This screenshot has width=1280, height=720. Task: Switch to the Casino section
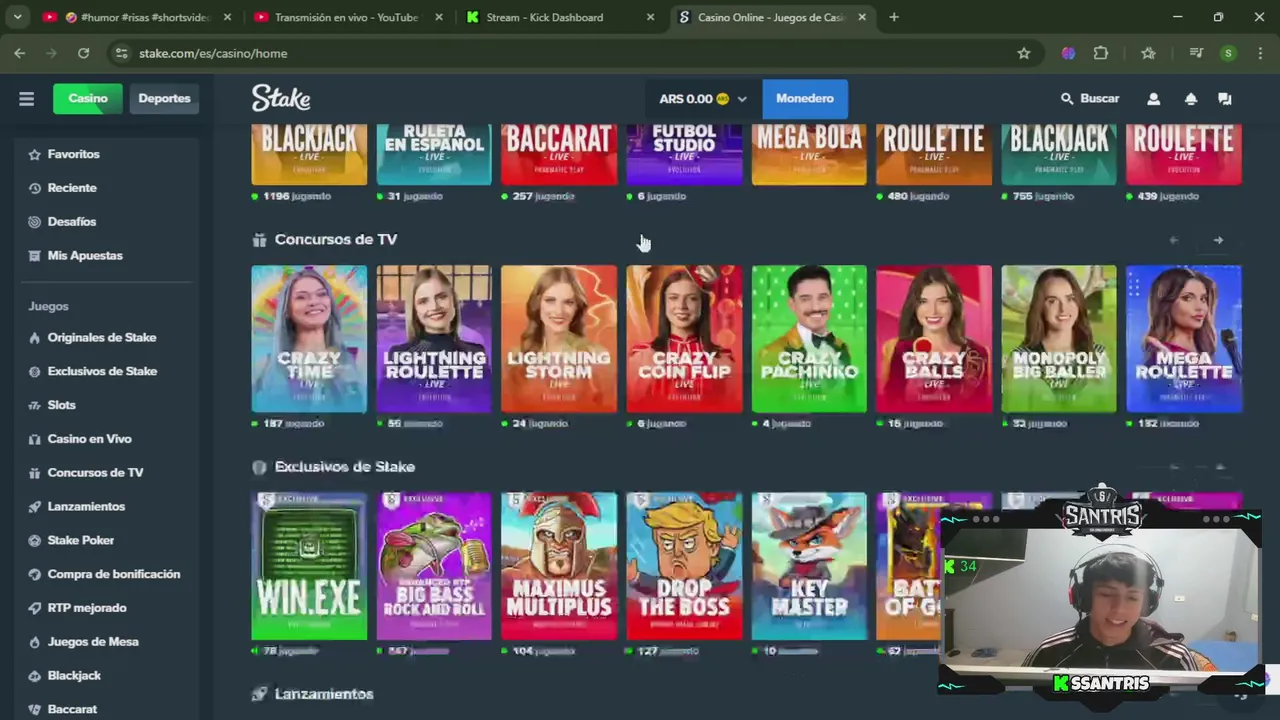point(88,98)
